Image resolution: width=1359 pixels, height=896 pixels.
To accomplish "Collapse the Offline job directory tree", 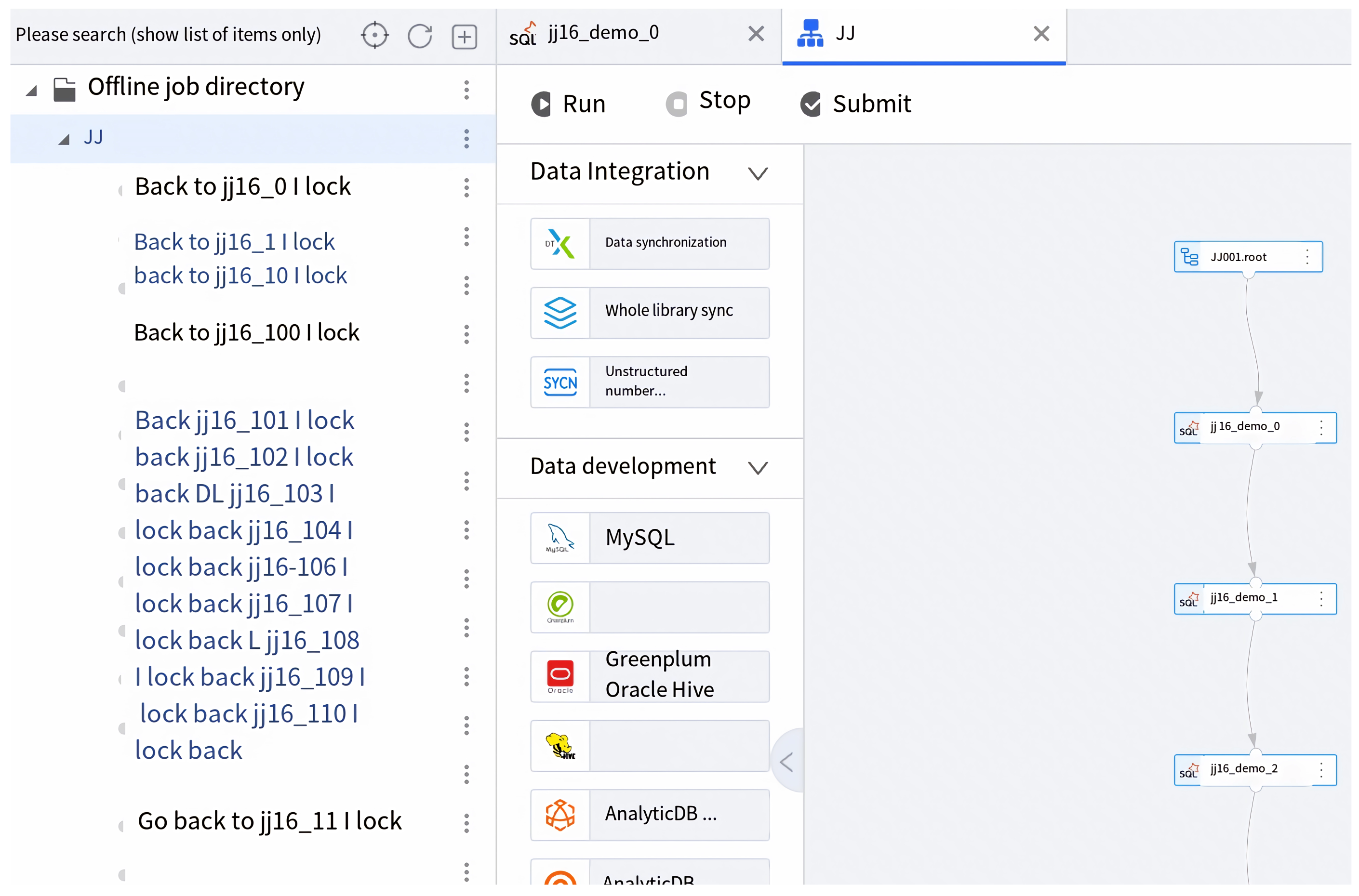I will 32,91.
